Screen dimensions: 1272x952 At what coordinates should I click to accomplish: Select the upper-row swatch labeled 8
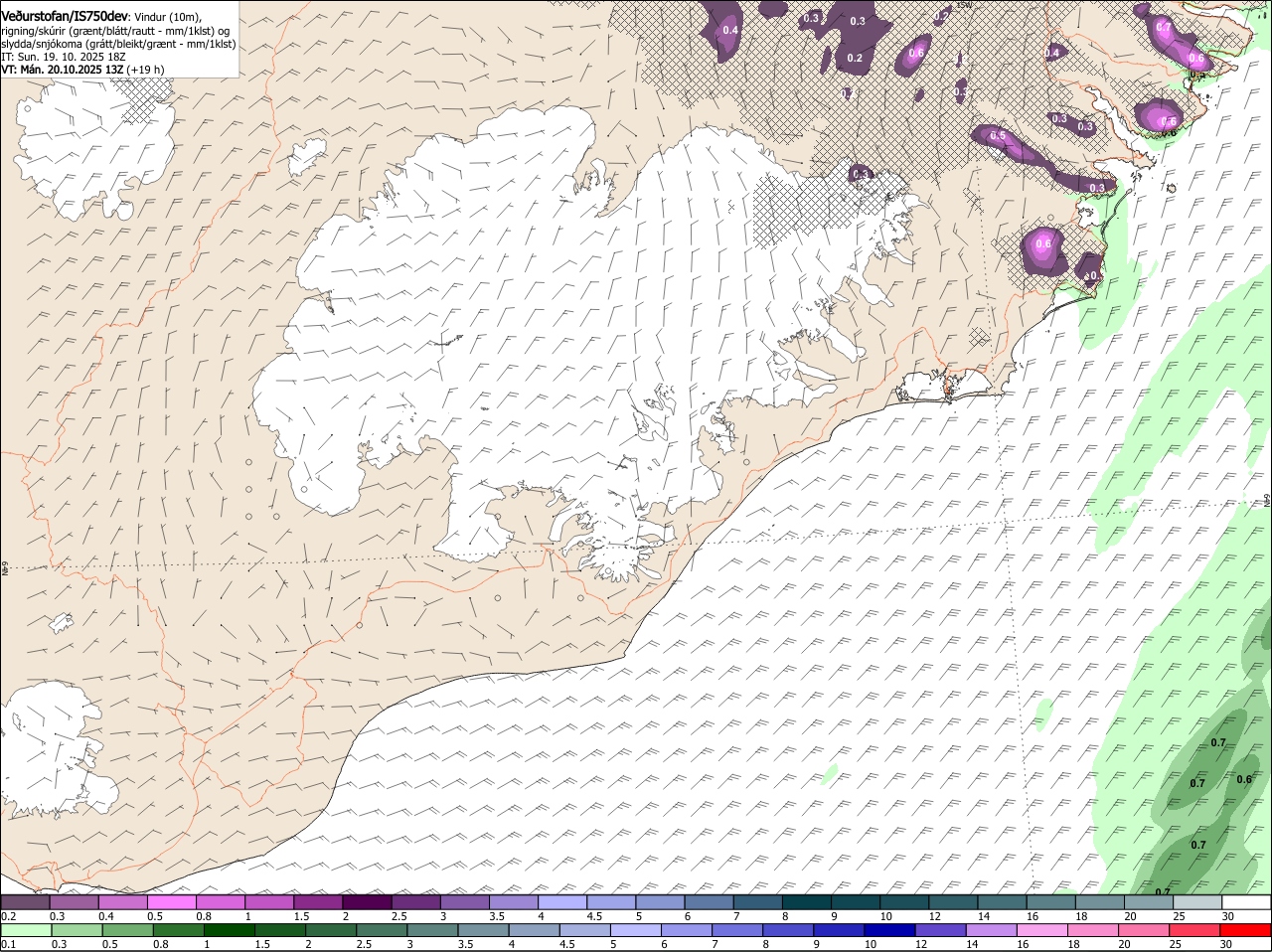click(x=806, y=902)
